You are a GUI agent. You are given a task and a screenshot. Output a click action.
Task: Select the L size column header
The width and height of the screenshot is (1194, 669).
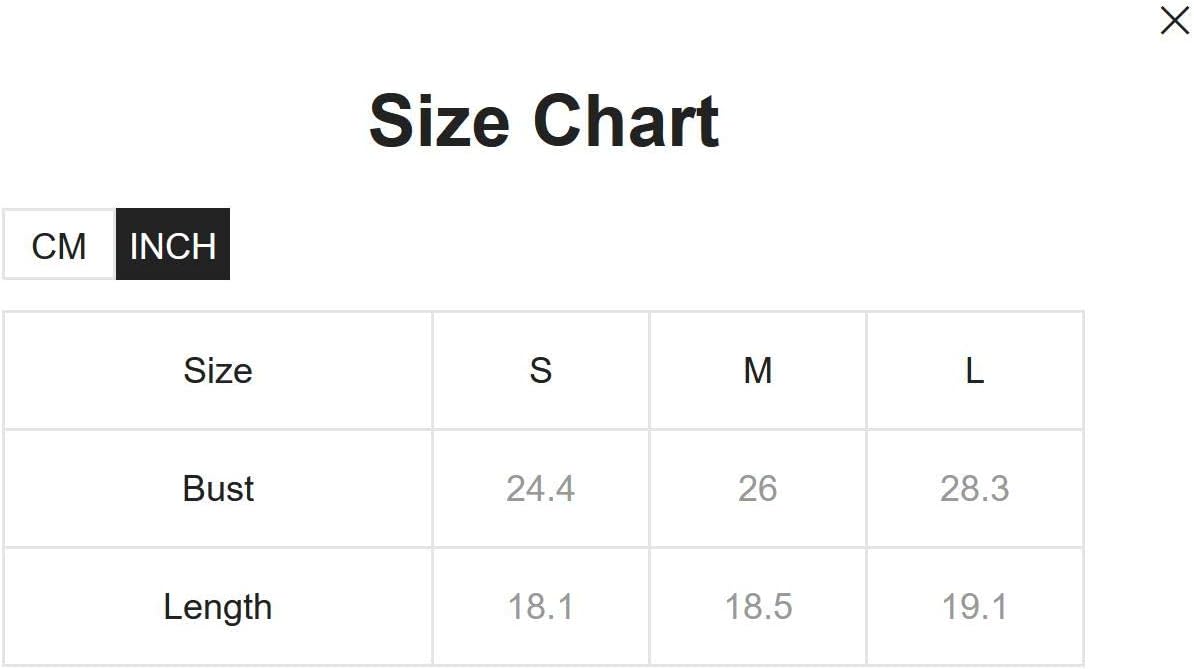[x=974, y=371]
